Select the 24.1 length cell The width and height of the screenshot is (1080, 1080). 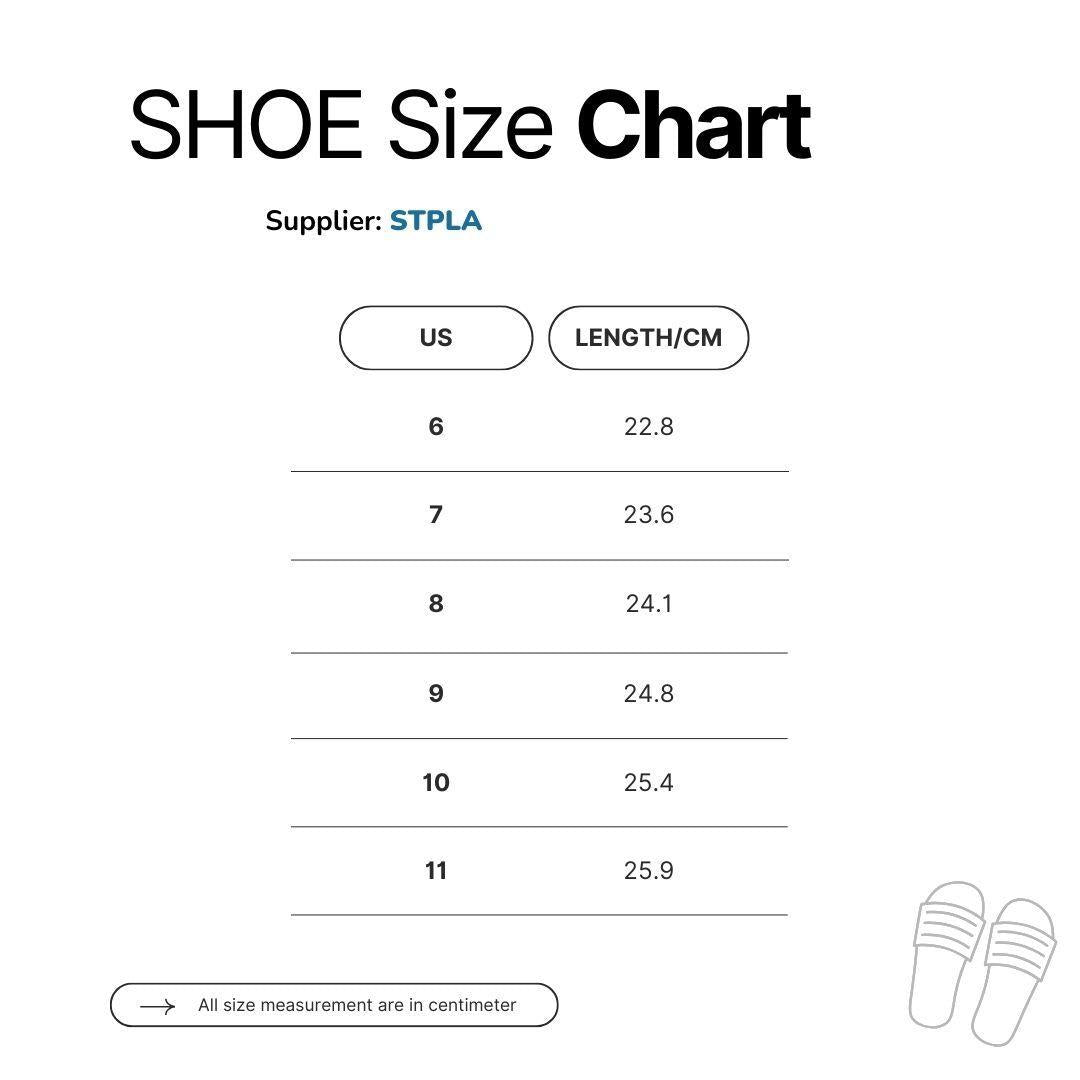coord(649,604)
